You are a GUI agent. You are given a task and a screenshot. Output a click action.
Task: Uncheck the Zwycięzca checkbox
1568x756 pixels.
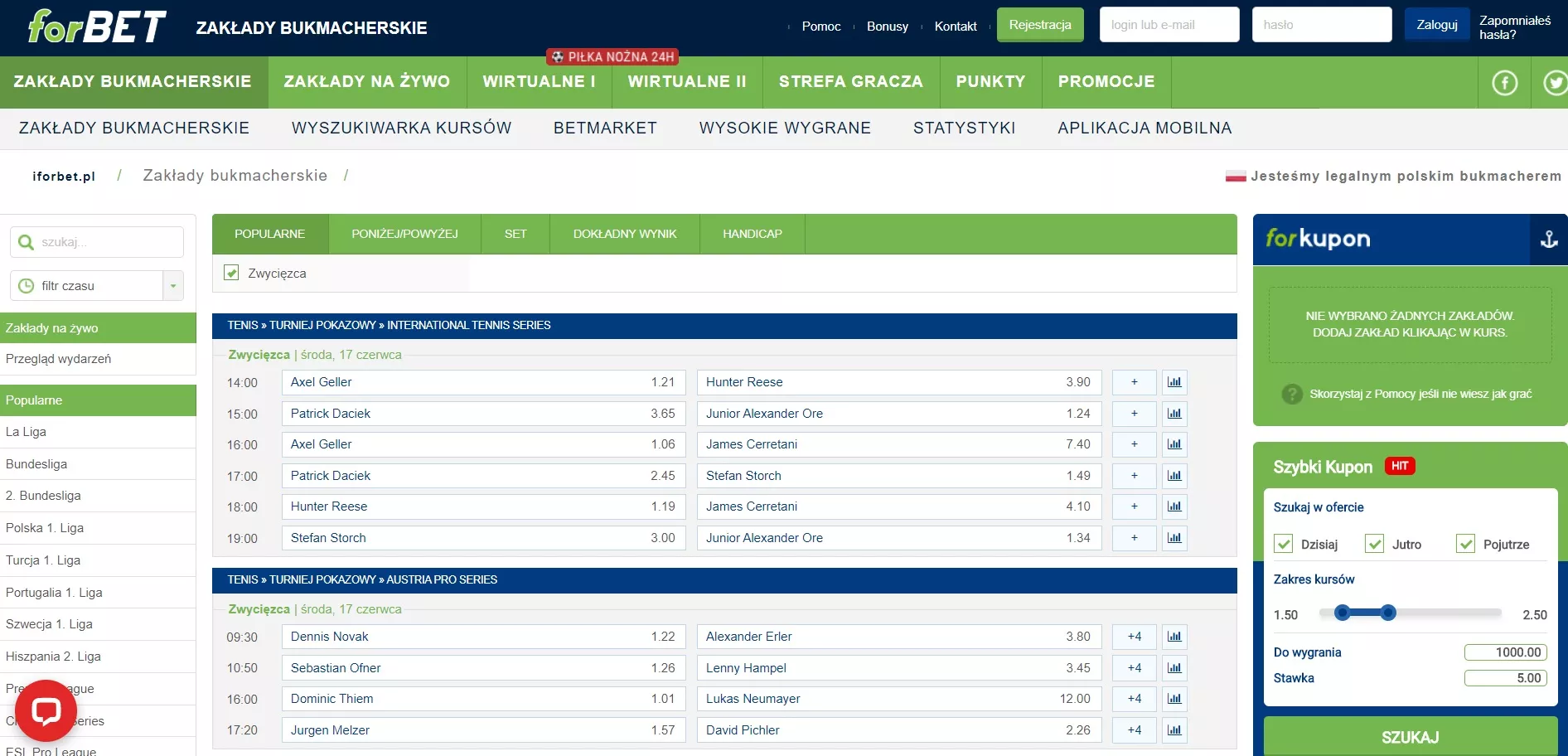[x=232, y=273]
